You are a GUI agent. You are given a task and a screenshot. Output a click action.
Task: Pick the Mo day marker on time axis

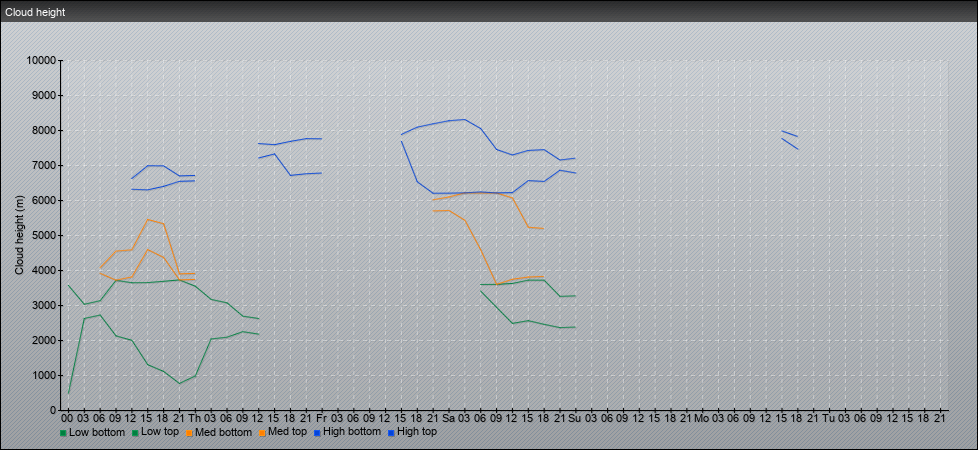701,417
